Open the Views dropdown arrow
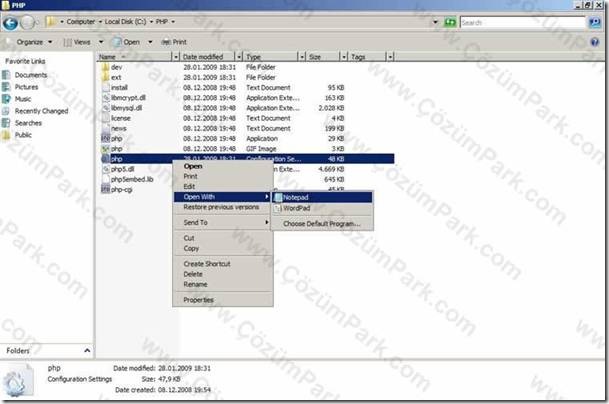This screenshot has width=609, height=404. coord(101,42)
